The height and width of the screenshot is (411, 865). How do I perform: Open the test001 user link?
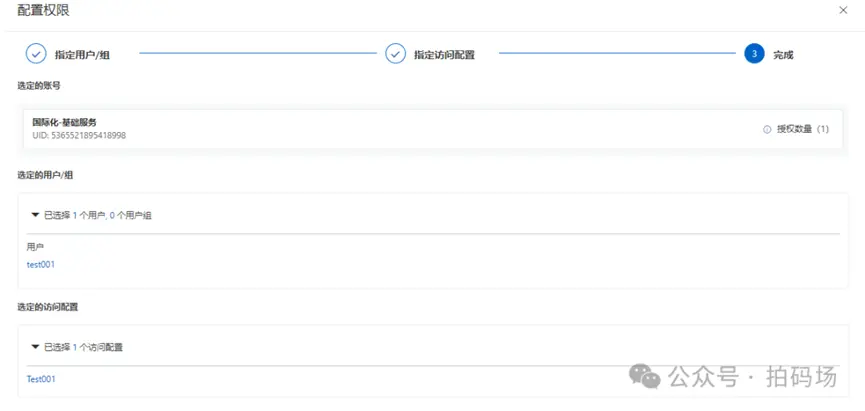[x=40, y=264]
